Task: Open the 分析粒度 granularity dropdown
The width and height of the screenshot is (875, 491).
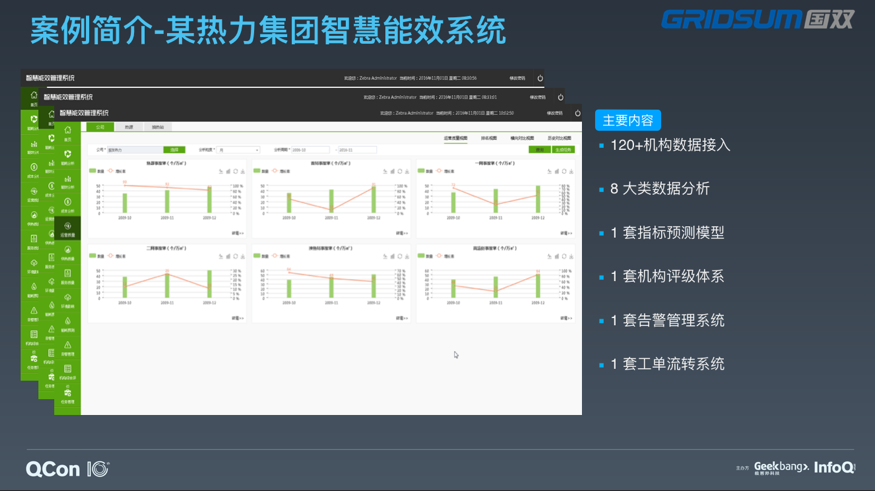Action: click(x=238, y=150)
